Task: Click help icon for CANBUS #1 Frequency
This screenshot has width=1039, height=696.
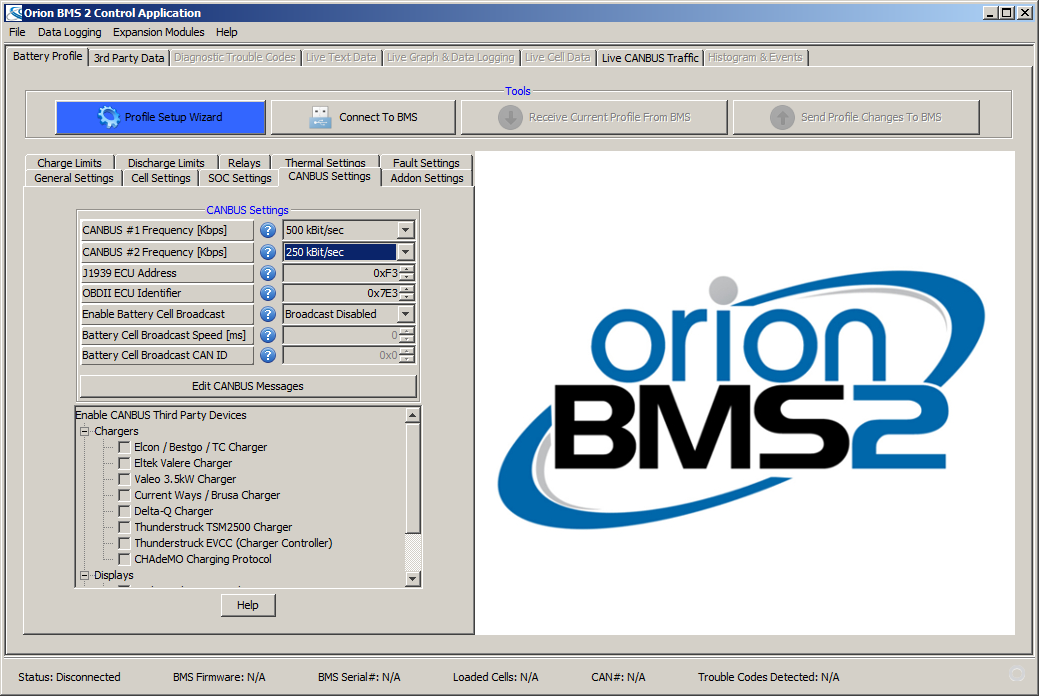Action: point(268,230)
